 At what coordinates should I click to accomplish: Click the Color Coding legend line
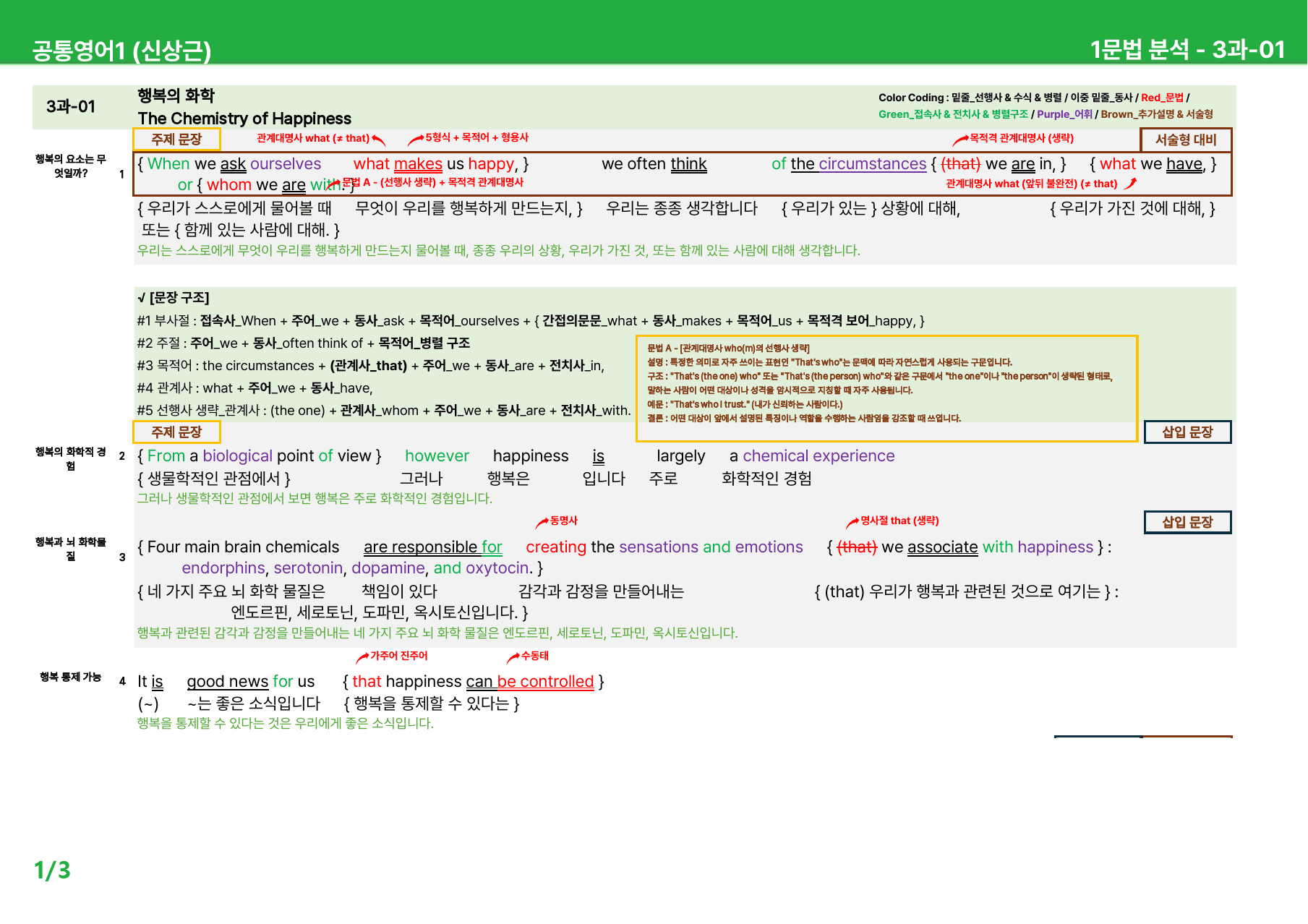pos(1034,98)
